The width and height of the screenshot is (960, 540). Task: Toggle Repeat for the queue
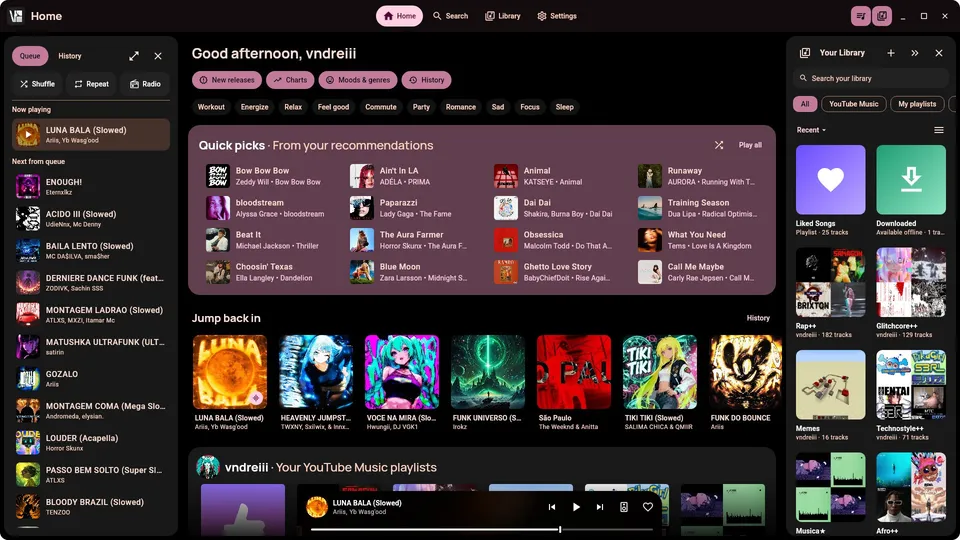pos(92,84)
